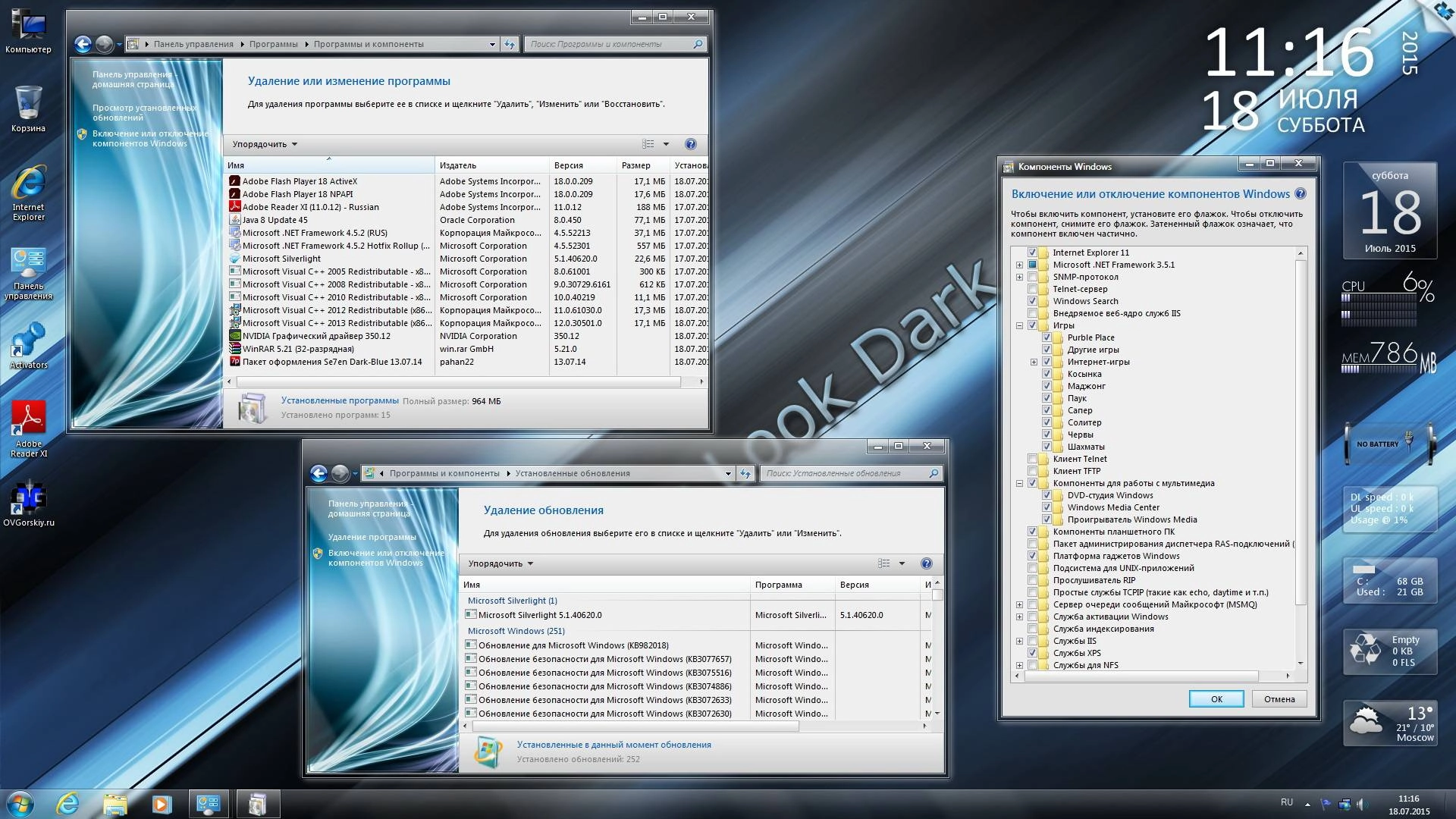1456x819 pixels.
Task: Click the Программы breadcrumb in address bar
Action: (x=274, y=44)
